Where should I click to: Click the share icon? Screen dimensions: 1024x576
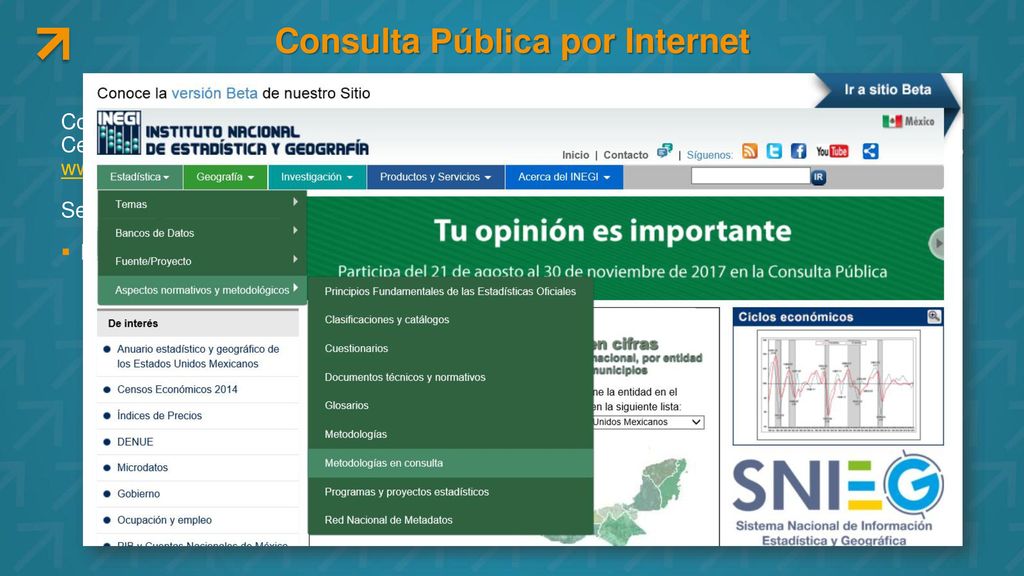pos(870,151)
